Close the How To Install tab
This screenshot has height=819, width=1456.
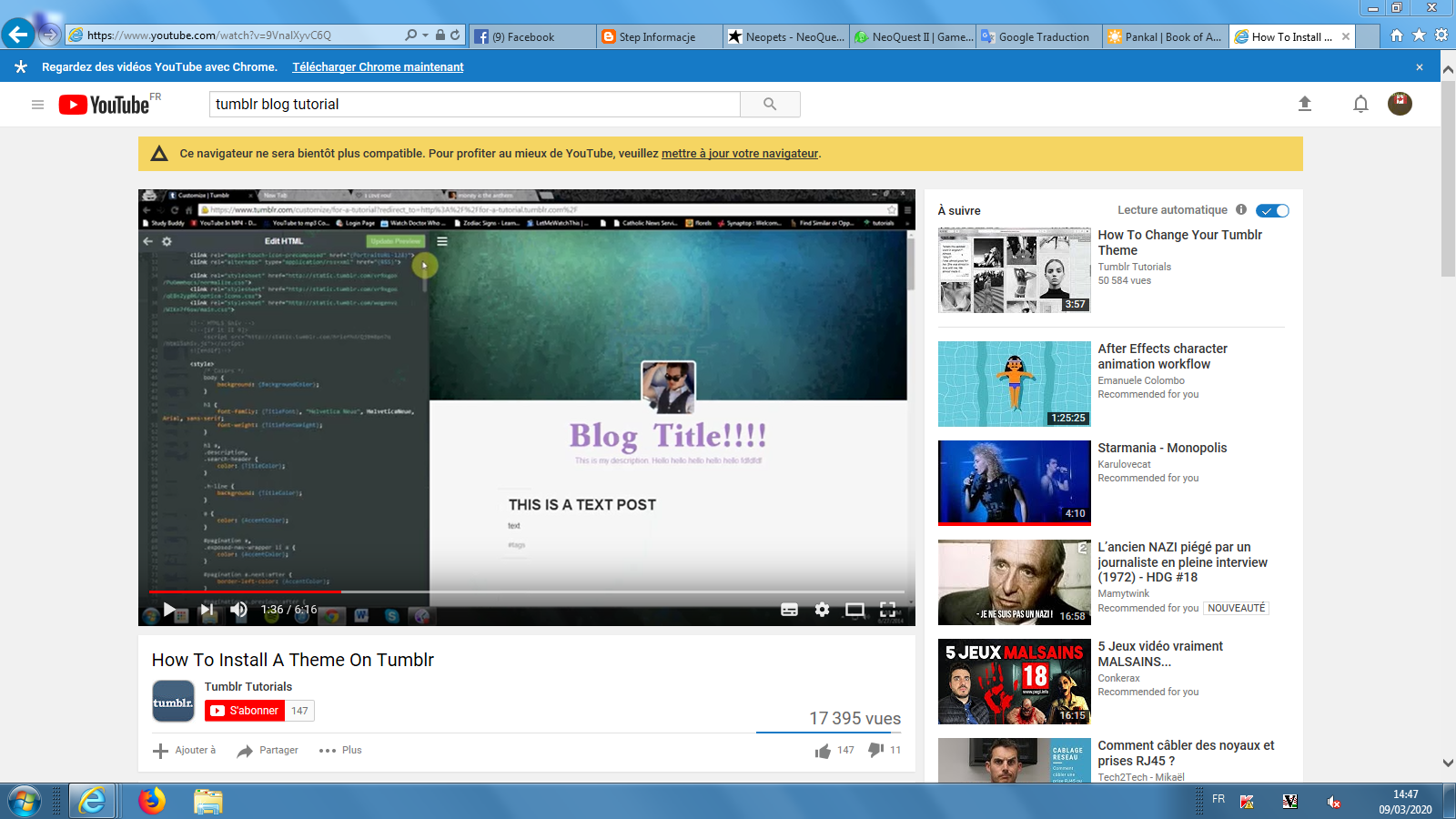click(1346, 36)
